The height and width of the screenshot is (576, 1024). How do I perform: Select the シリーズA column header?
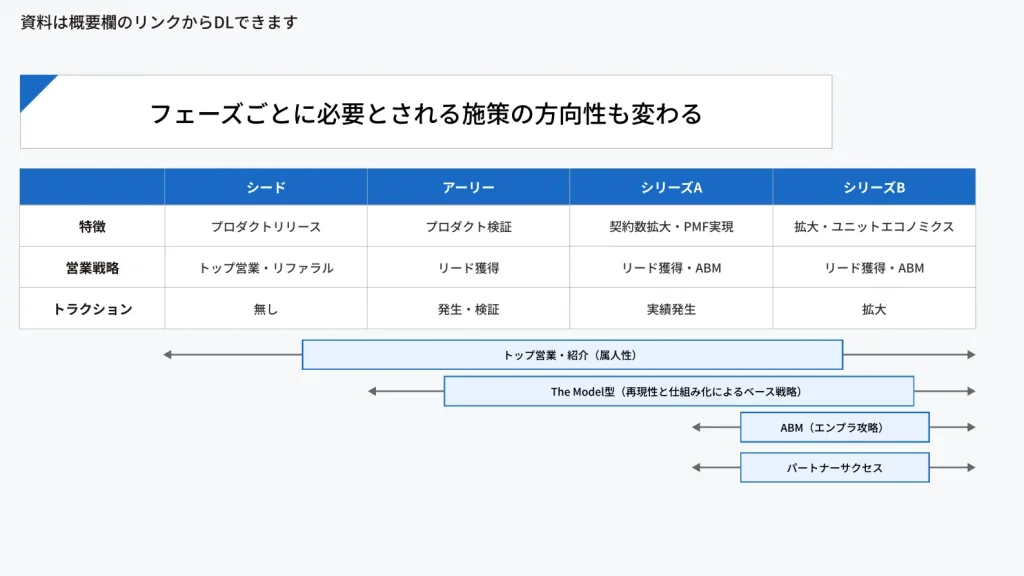671,187
